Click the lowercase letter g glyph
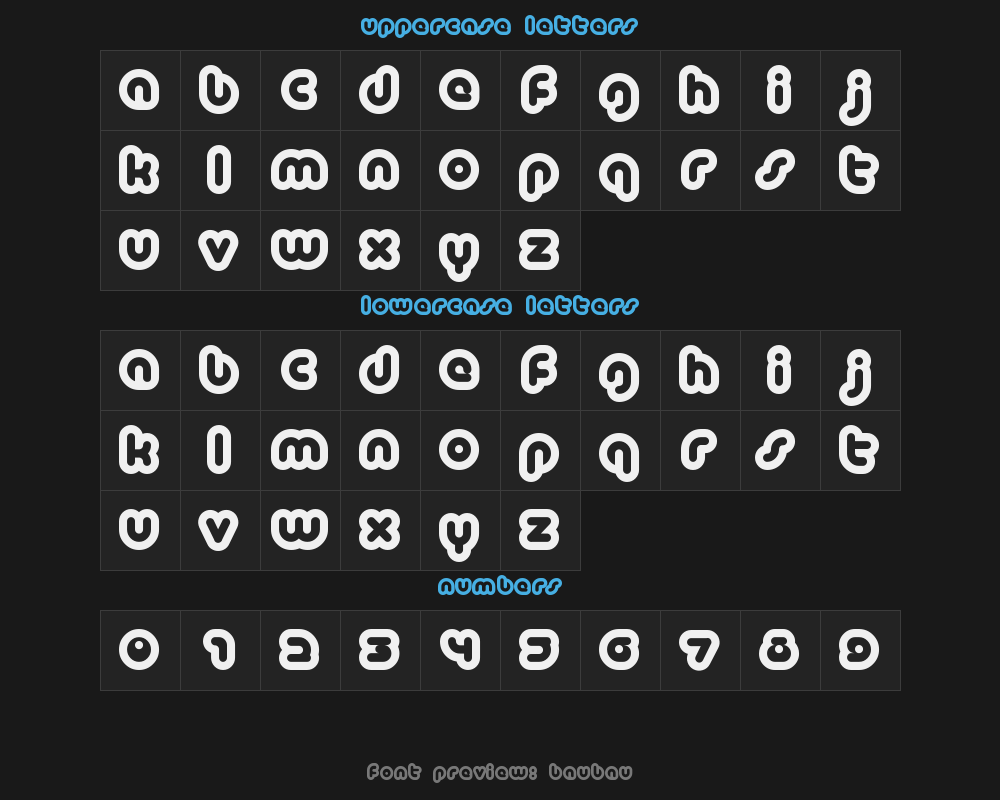The image size is (1000, 800). (x=621, y=371)
